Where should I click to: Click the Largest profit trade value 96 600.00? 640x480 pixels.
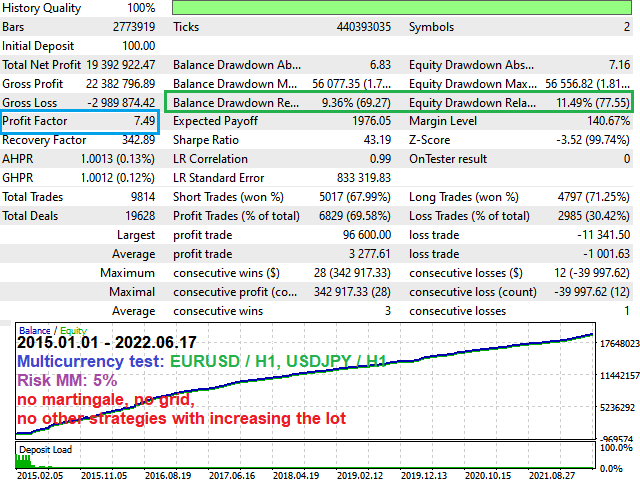[361, 235]
